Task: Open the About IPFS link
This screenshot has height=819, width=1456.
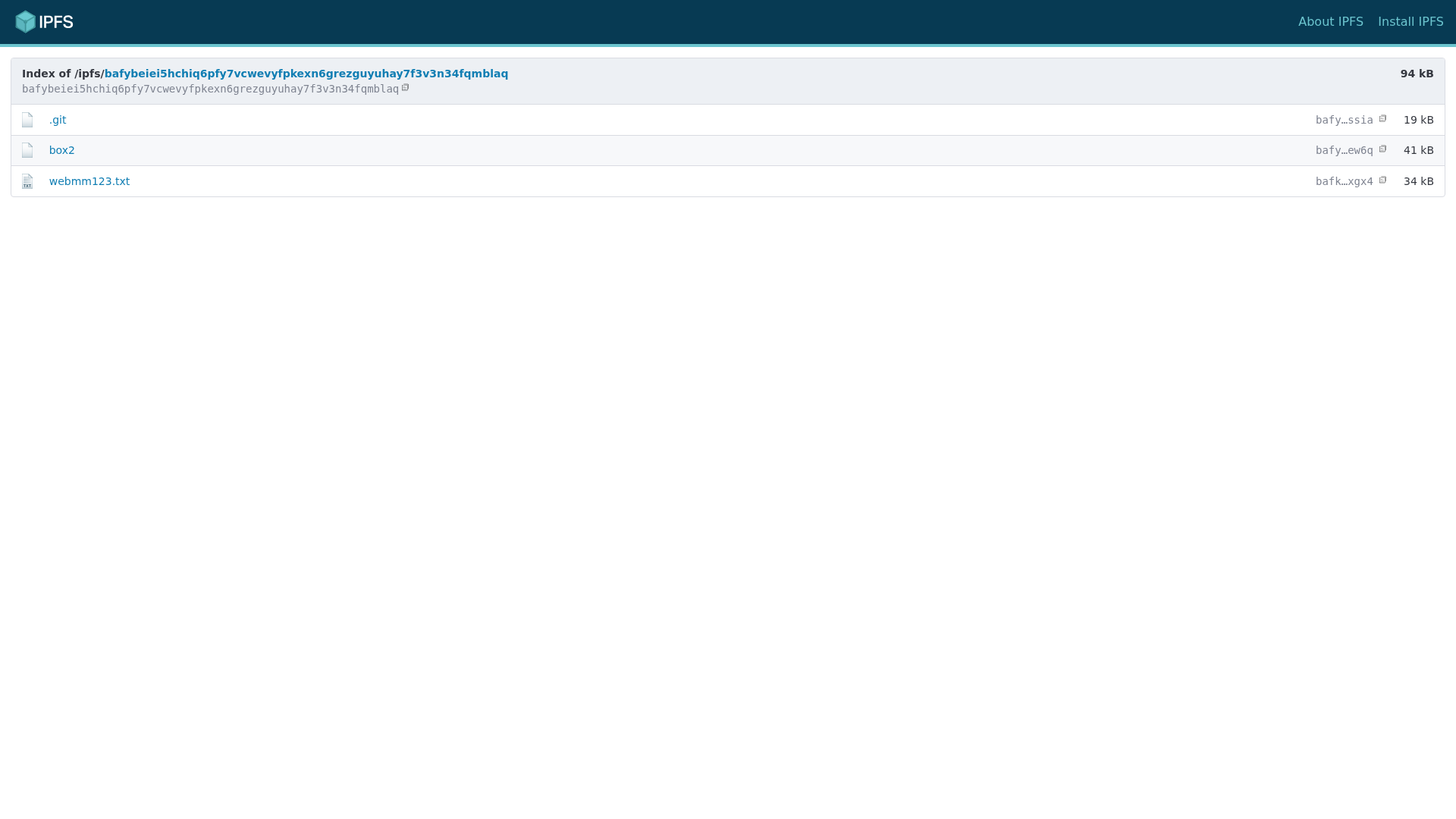Action: [1330, 22]
